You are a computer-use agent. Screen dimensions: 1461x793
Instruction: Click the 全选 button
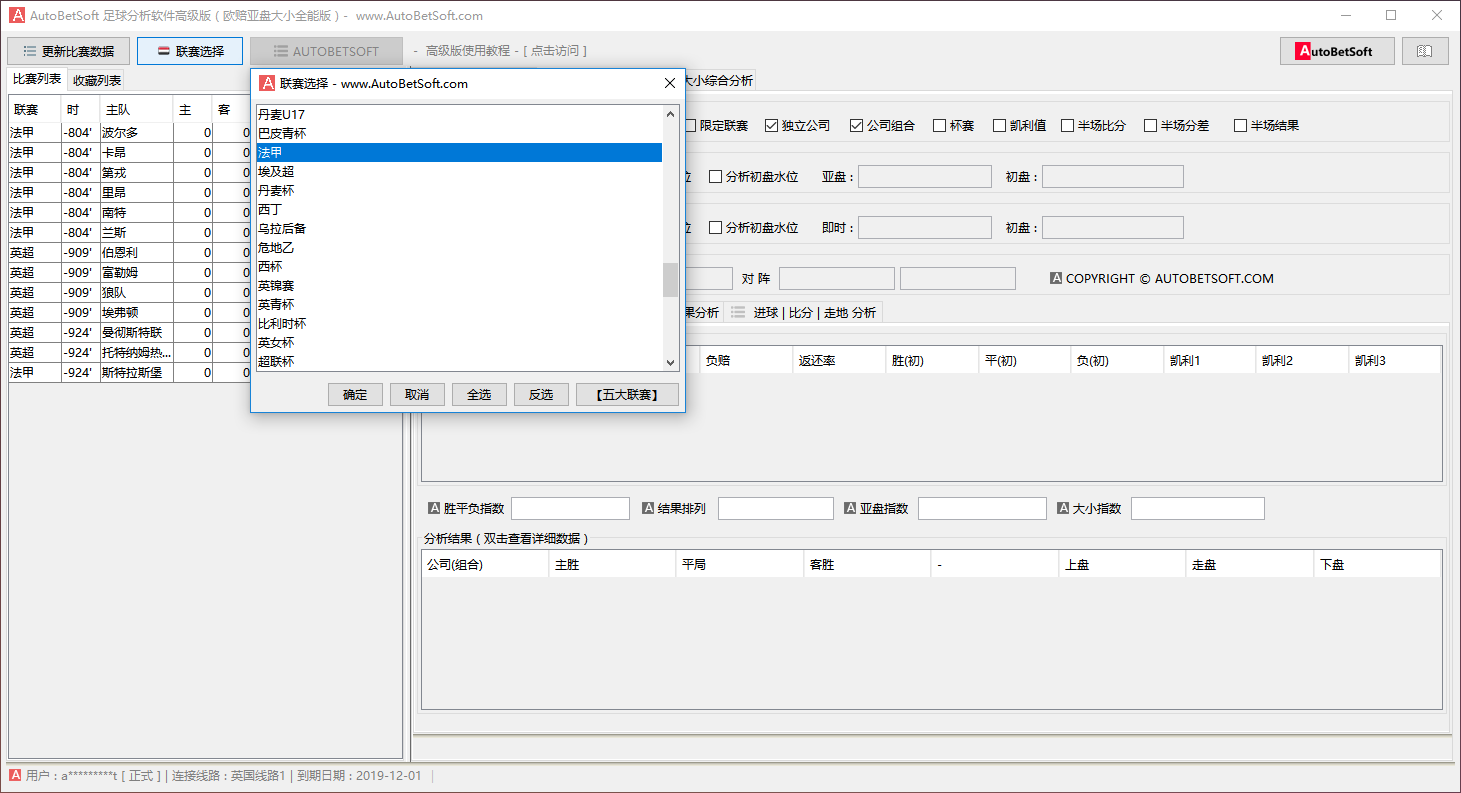pos(479,395)
